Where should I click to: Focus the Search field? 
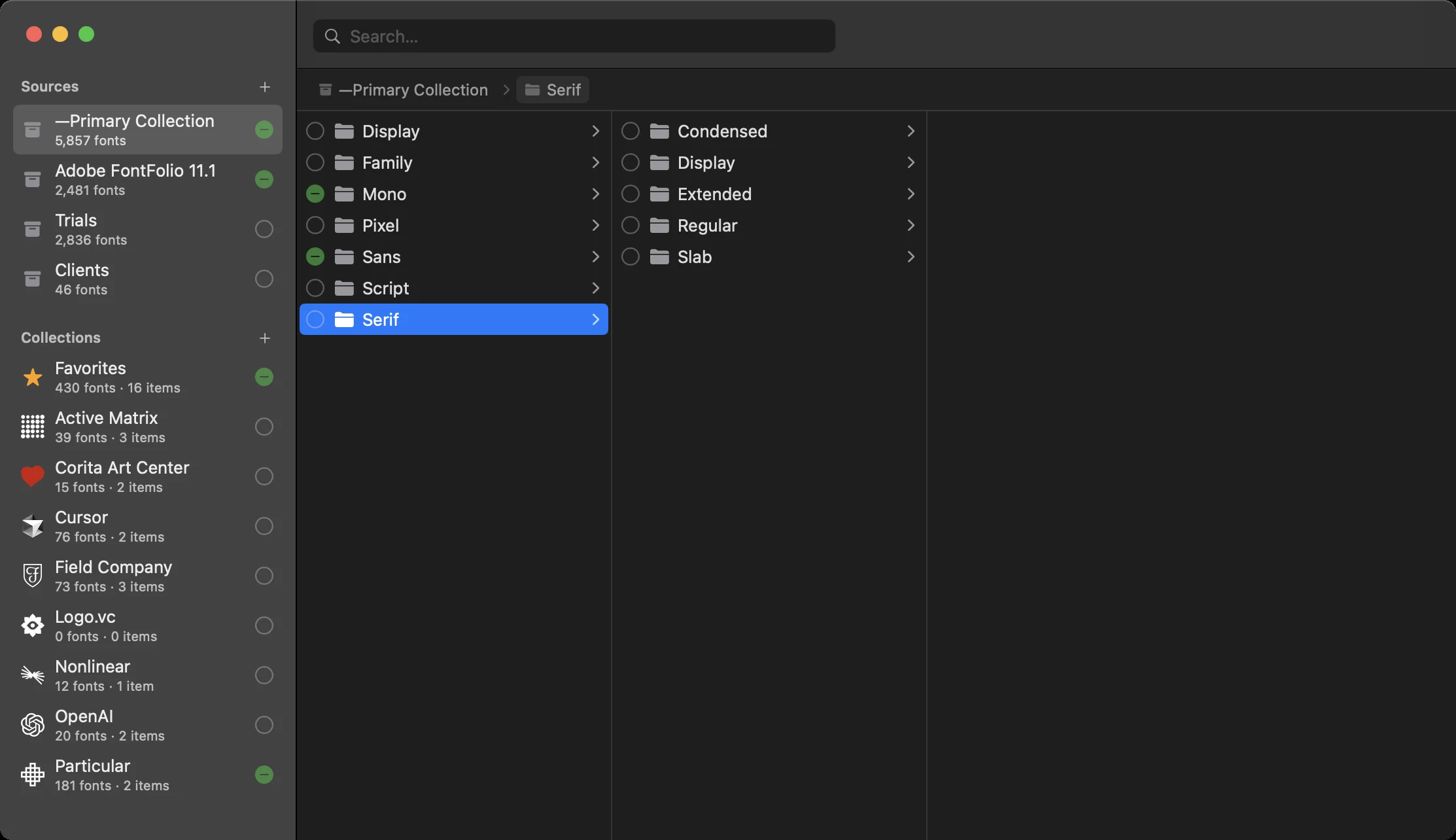[574, 36]
